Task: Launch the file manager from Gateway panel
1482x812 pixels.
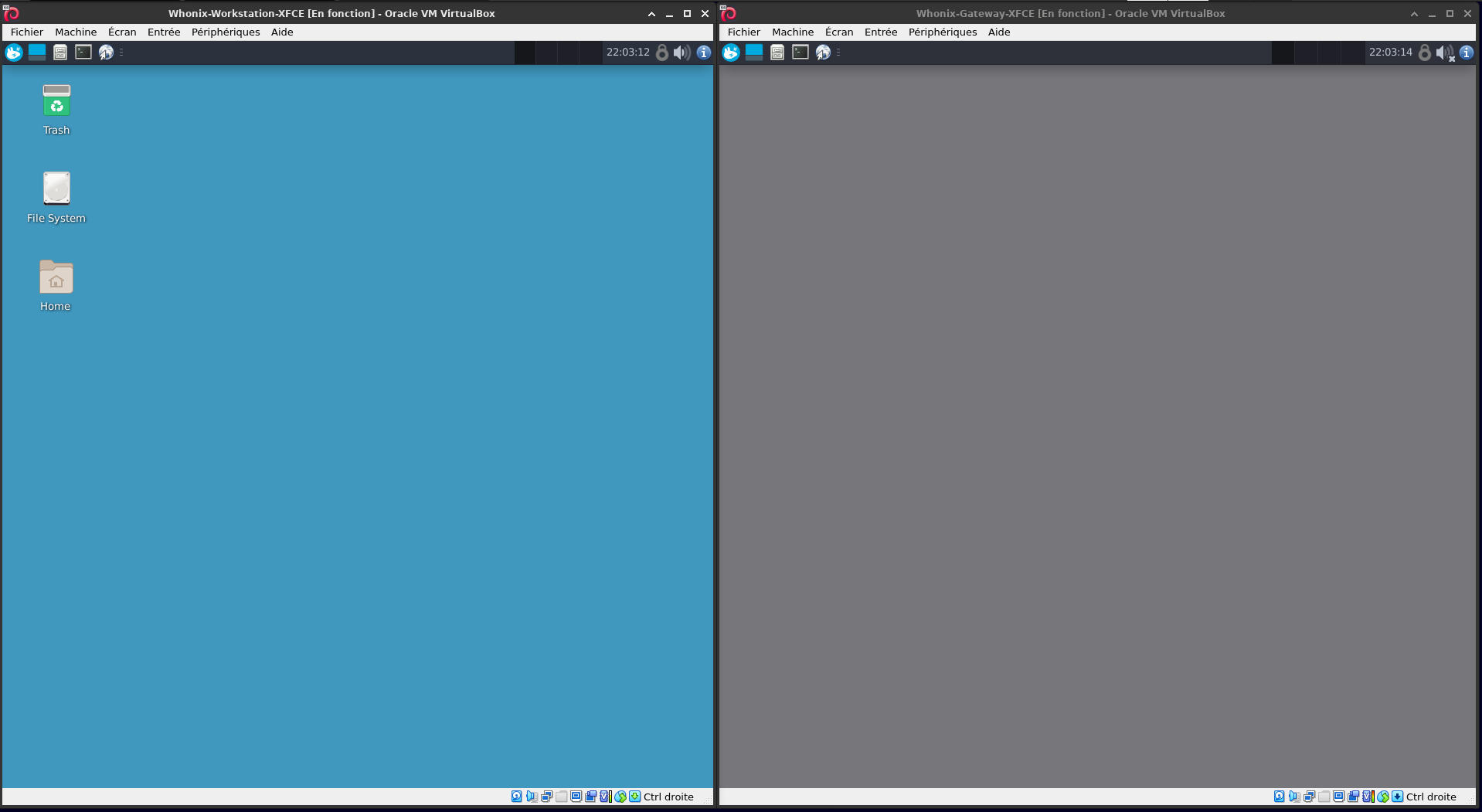Action: [x=777, y=52]
